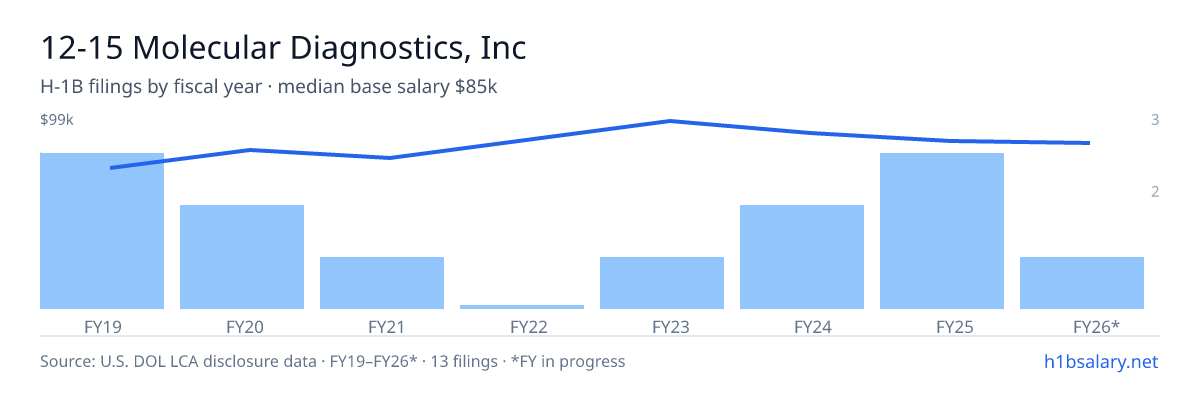Click the FY20 filings bar

pyautogui.click(x=242, y=257)
